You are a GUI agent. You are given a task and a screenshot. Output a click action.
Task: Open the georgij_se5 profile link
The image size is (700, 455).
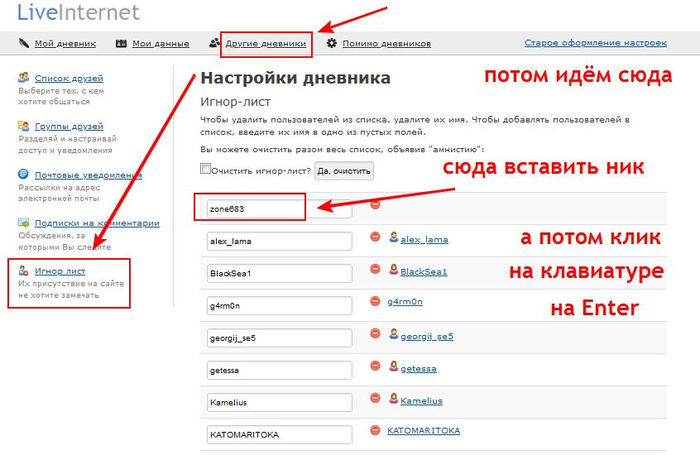point(427,336)
